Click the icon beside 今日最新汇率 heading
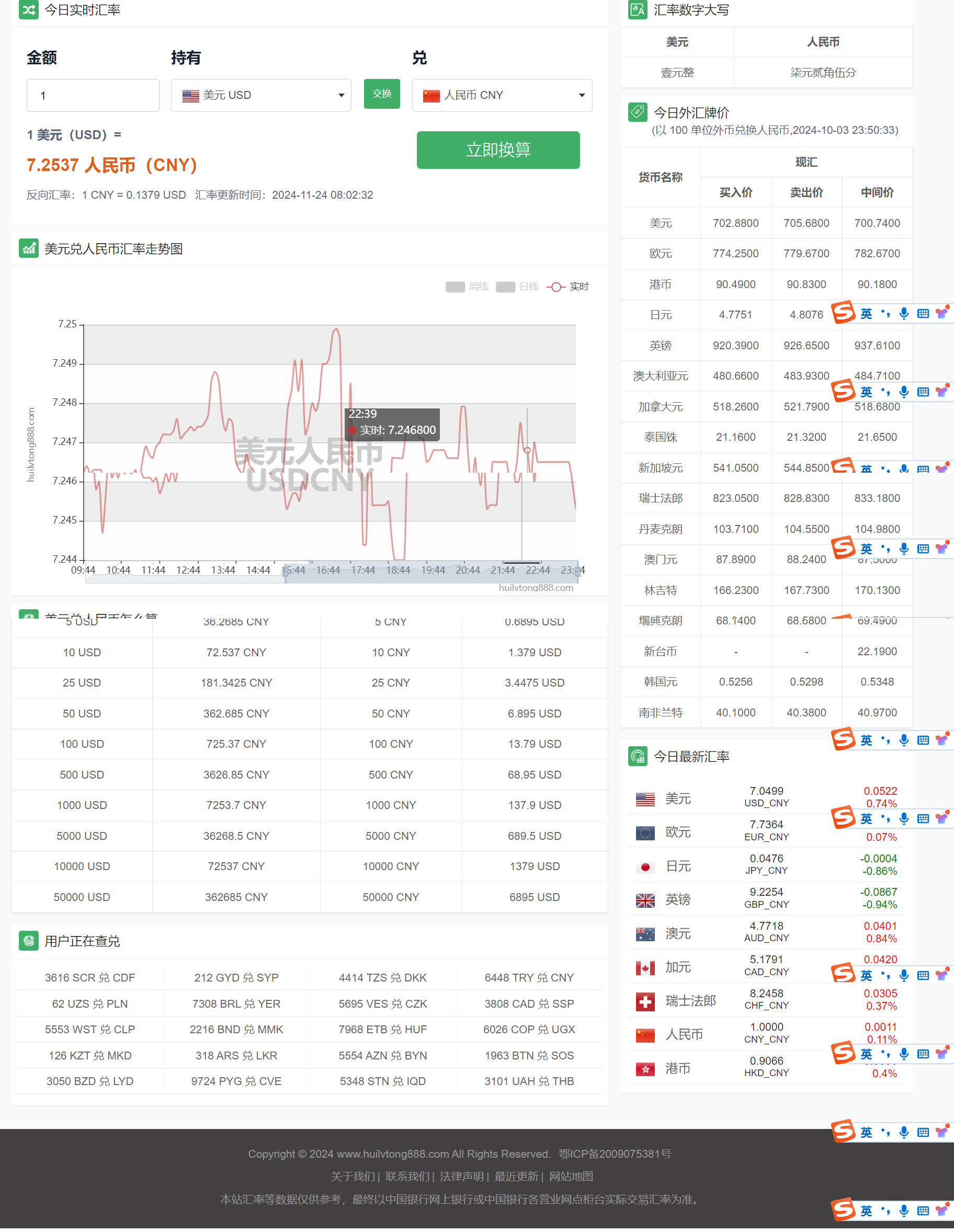The height and width of the screenshot is (1232, 954). pos(638,757)
